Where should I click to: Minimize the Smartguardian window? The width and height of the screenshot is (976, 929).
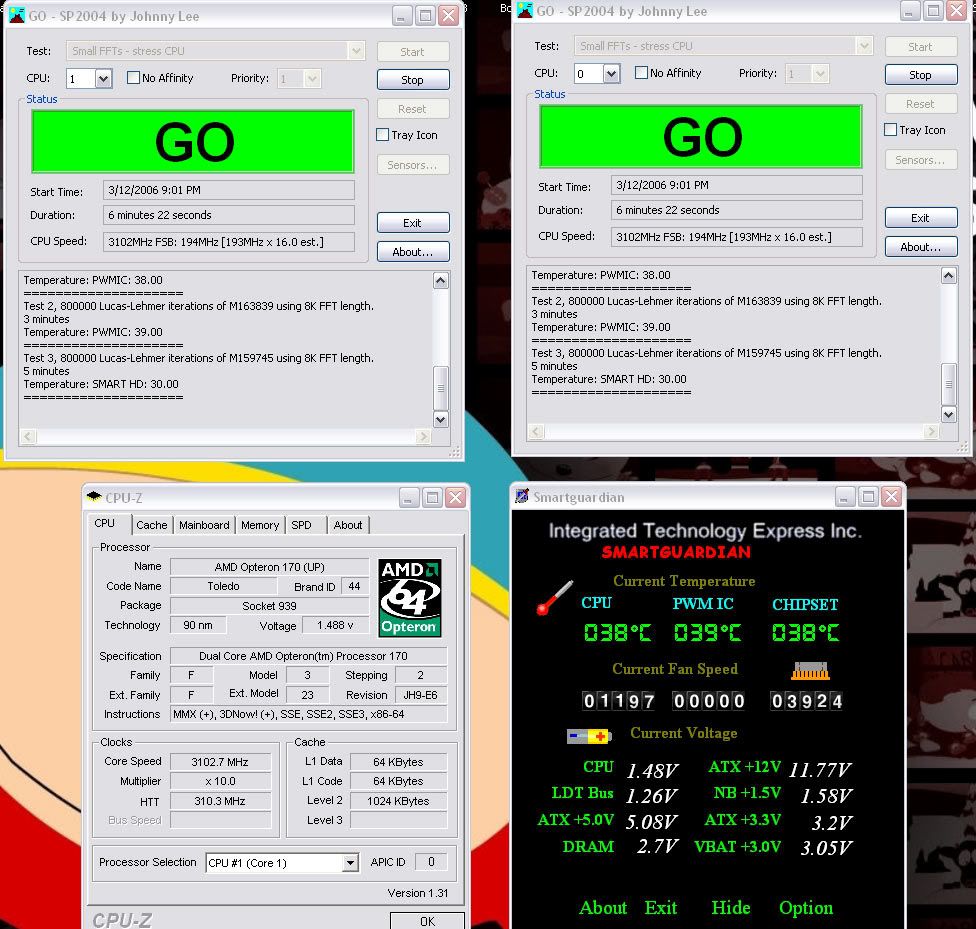pyautogui.click(x=844, y=496)
